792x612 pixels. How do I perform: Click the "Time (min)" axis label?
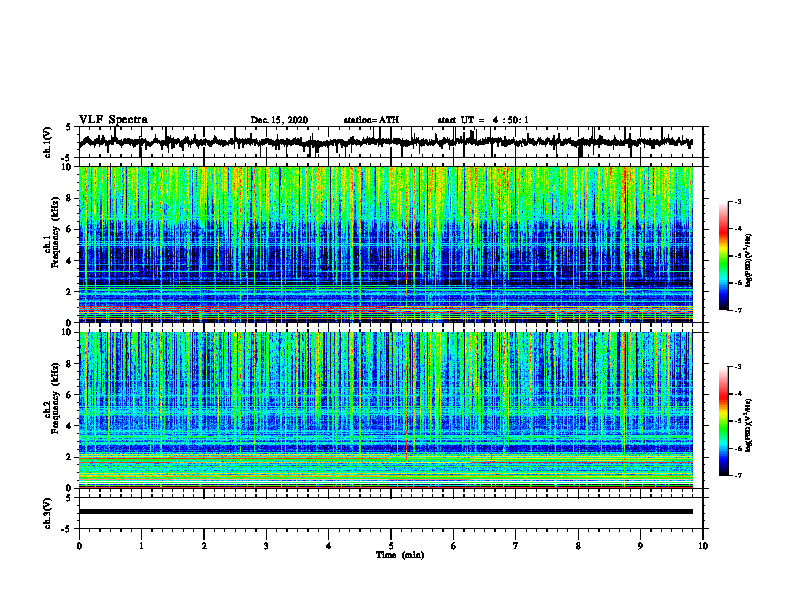pos(400,555)
